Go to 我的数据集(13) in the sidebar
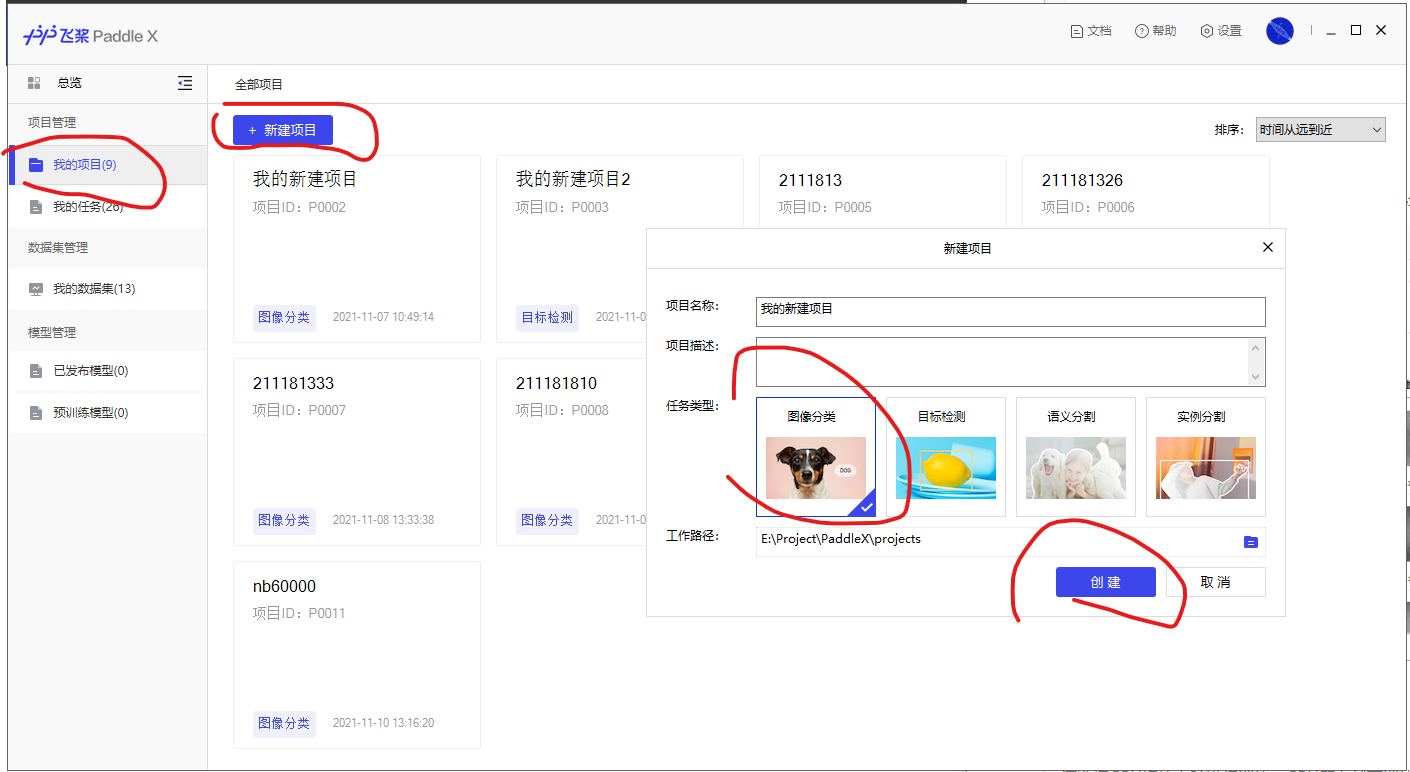 94,289
